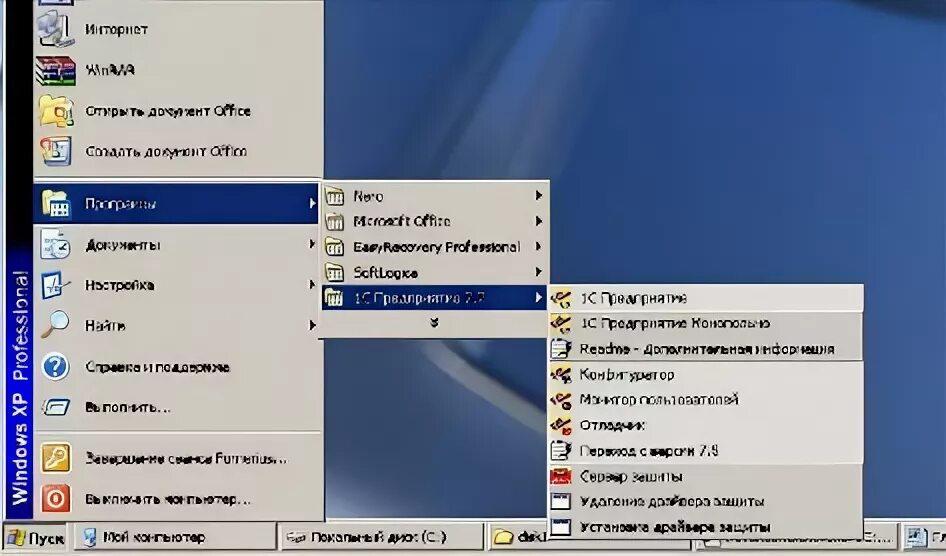Image resolution: width=946 pixels, height=556 pixels.
Task: Launch Сервер защиты
Action: pos(706,476)
